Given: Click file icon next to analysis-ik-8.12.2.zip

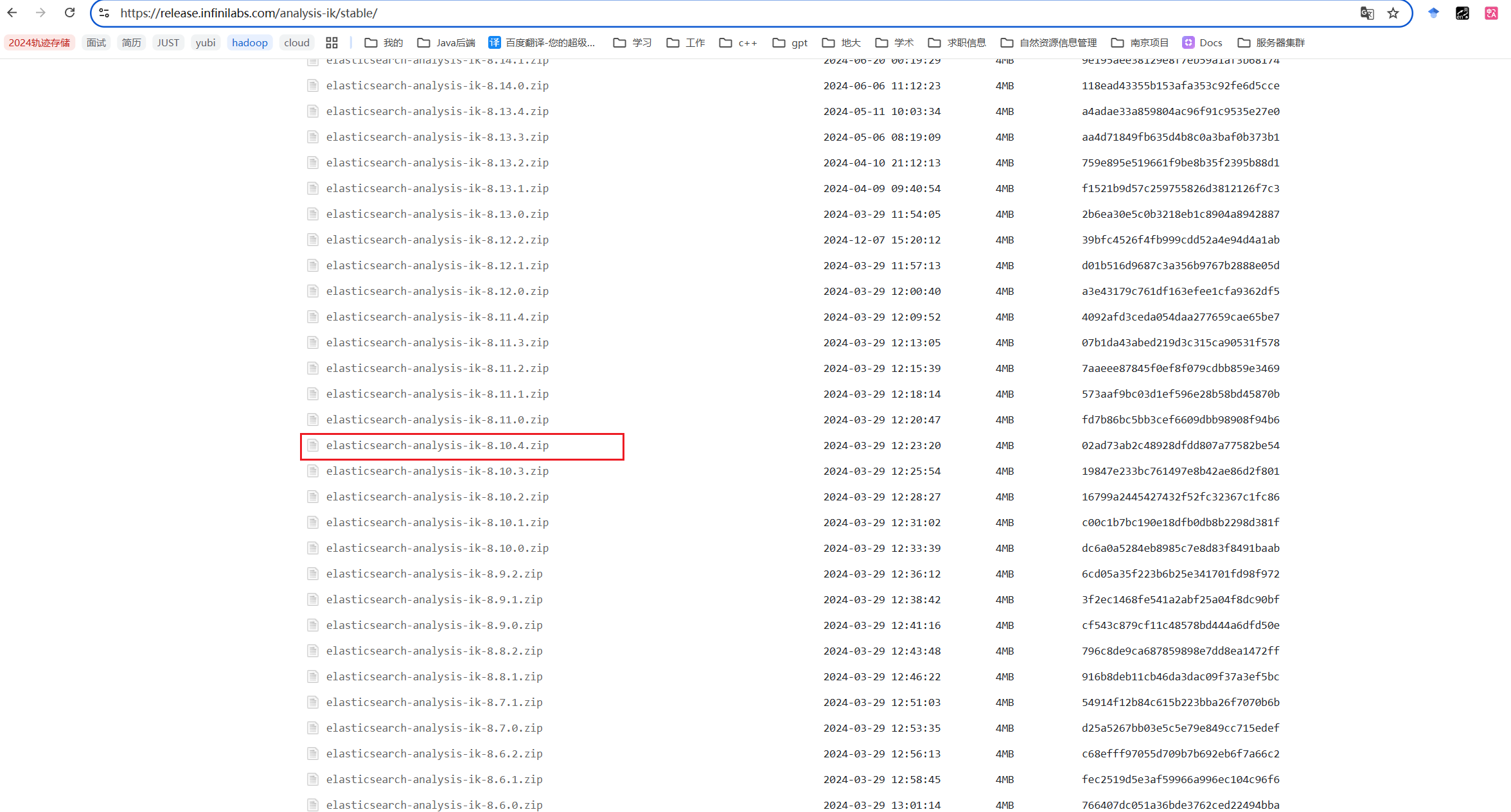Looking at the screenshot, I should click(x=313, y=240).
